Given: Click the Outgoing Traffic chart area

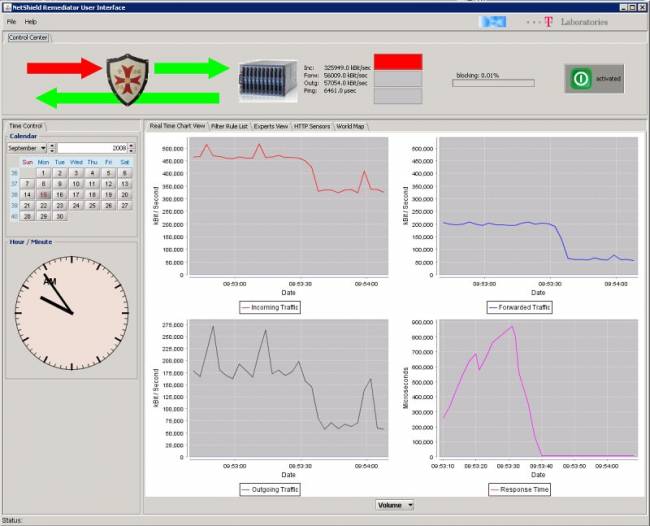Looking at the screenshot, I should (x=289, y=388).
